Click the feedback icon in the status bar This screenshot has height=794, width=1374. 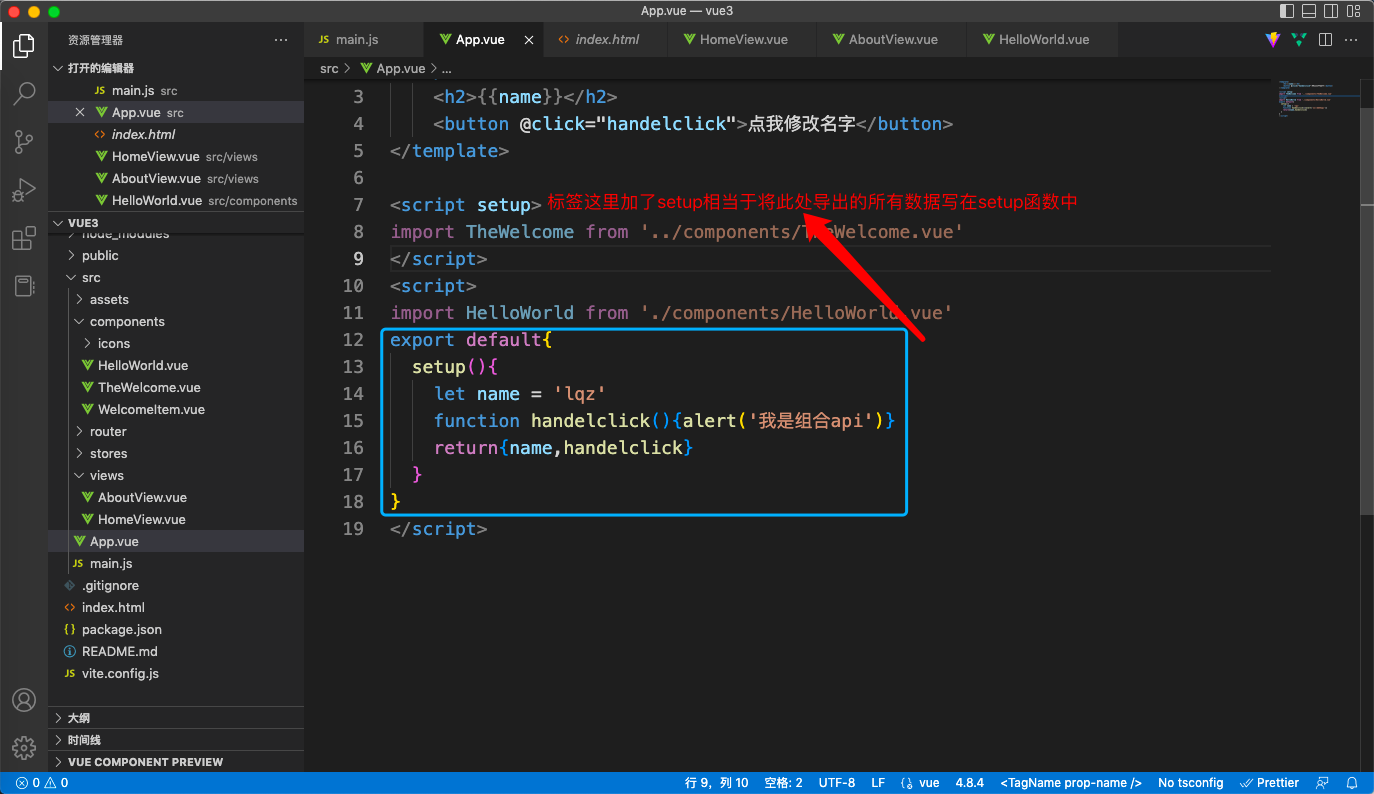point(1323,783)
